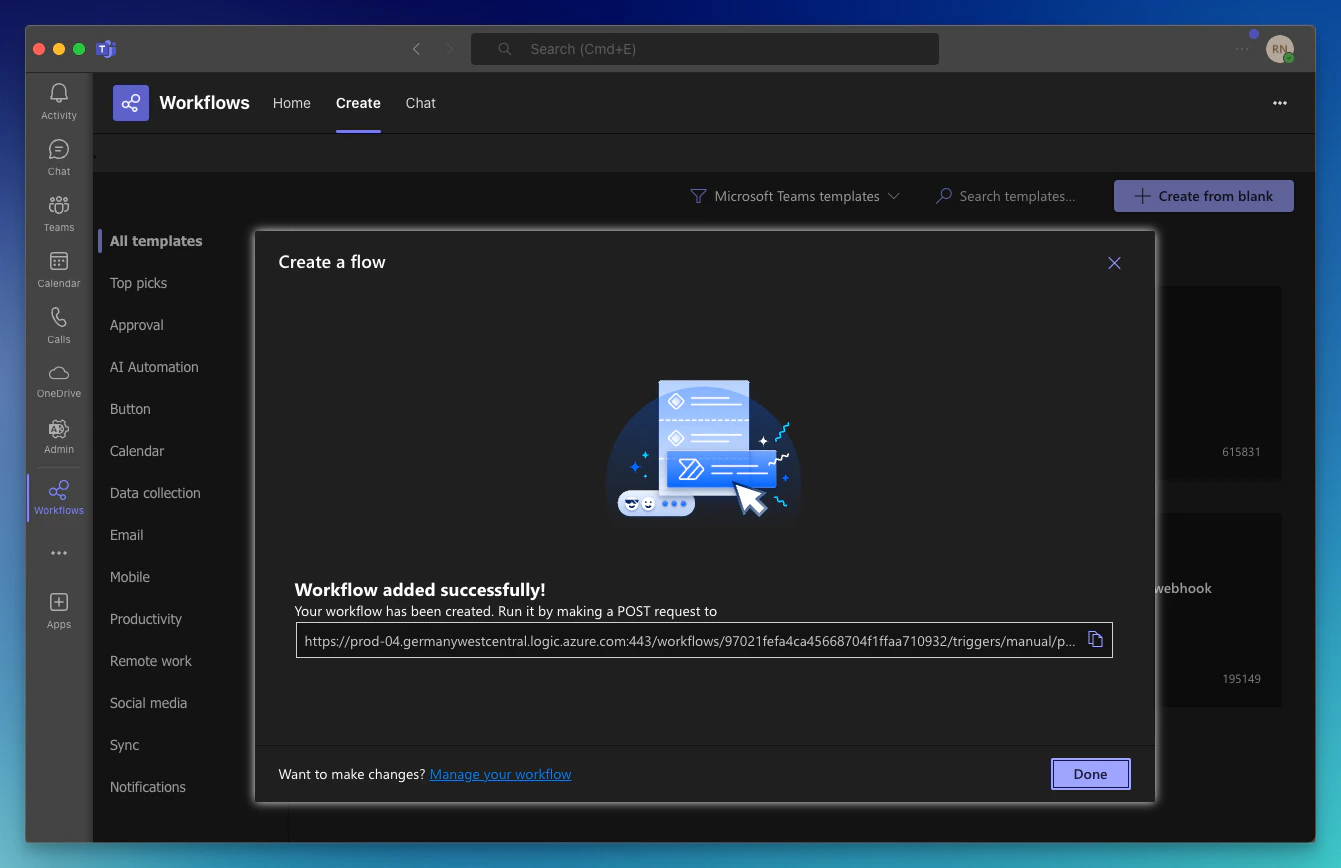Open the Activity feed icon
1341x868 pixels.
click(58, 99)
